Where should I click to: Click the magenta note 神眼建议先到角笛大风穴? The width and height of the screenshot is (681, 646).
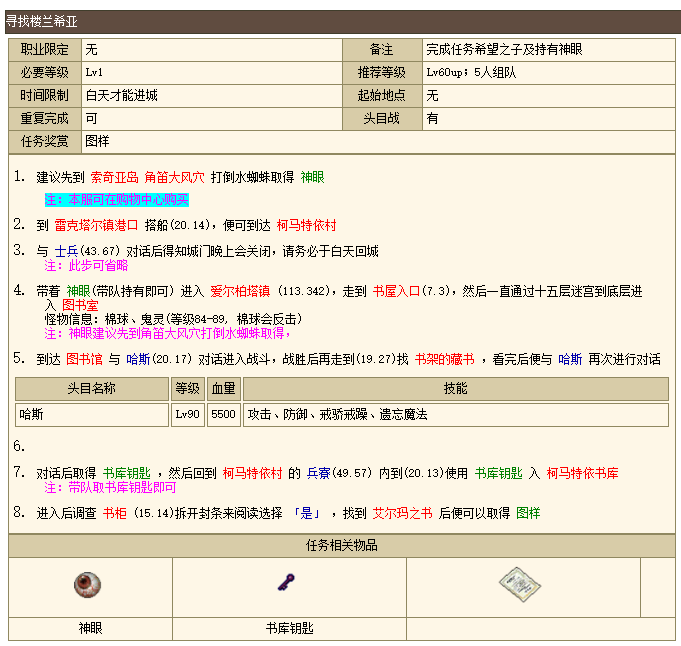tap(168, 333)
